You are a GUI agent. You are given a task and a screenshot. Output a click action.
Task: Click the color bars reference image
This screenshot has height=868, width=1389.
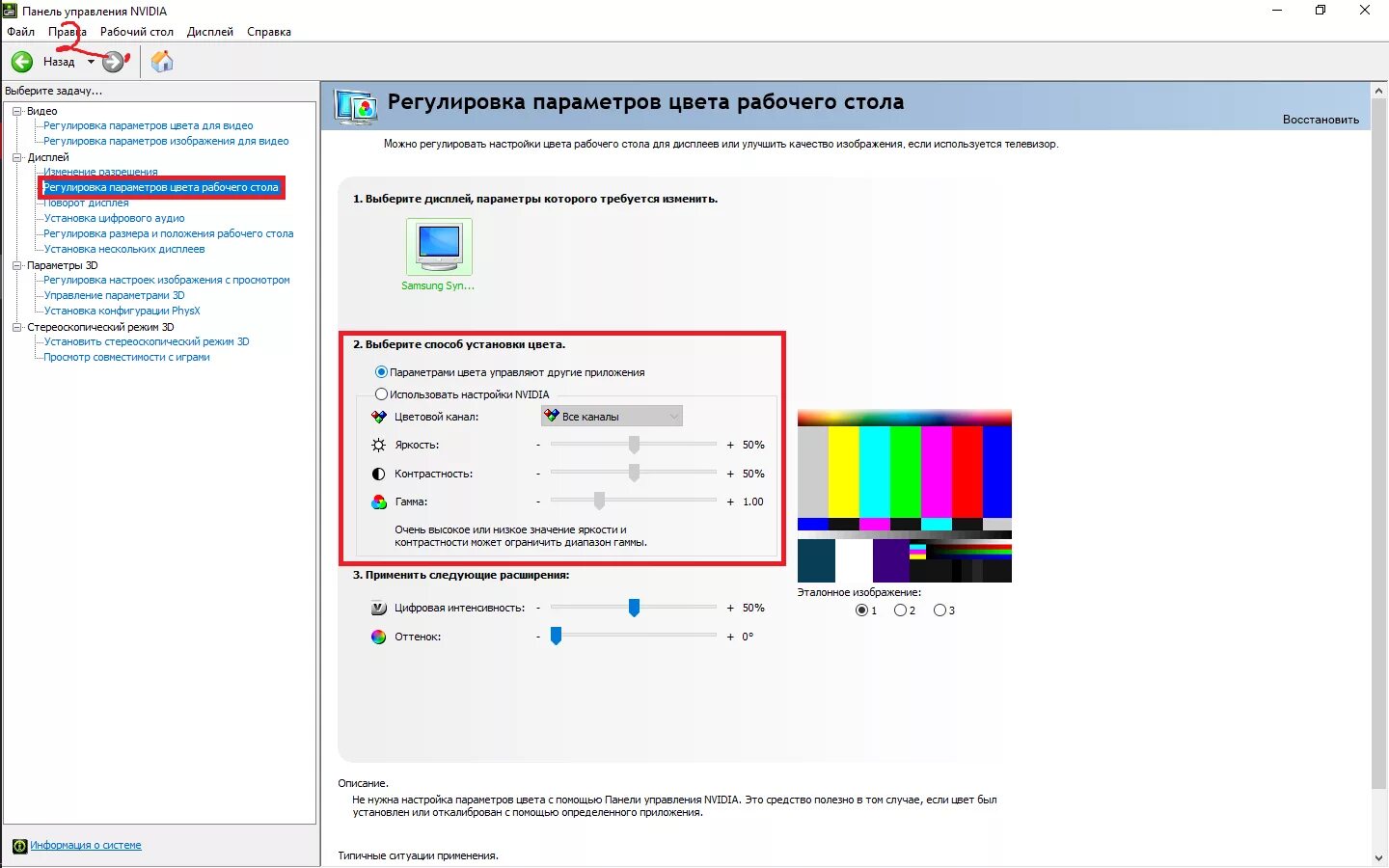pos(904,497)
